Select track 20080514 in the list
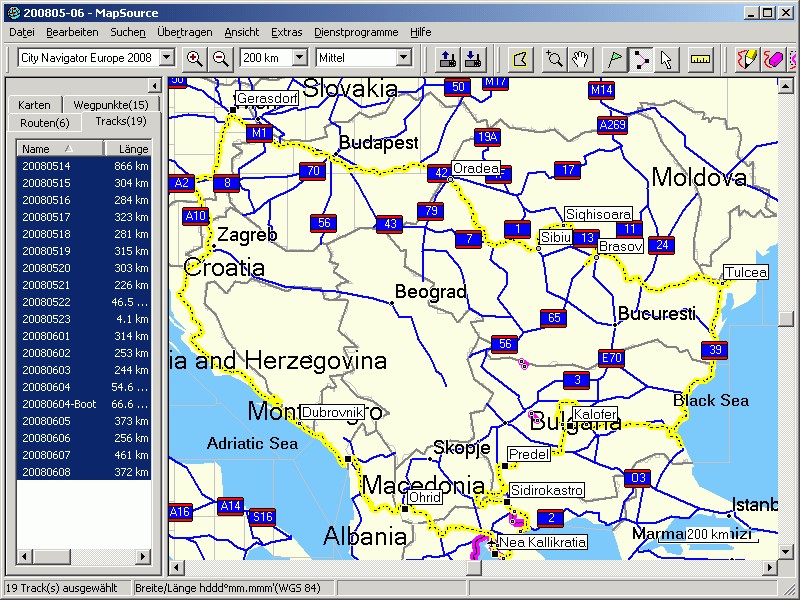This screenshot has height=600, width=800. (84, 166)
